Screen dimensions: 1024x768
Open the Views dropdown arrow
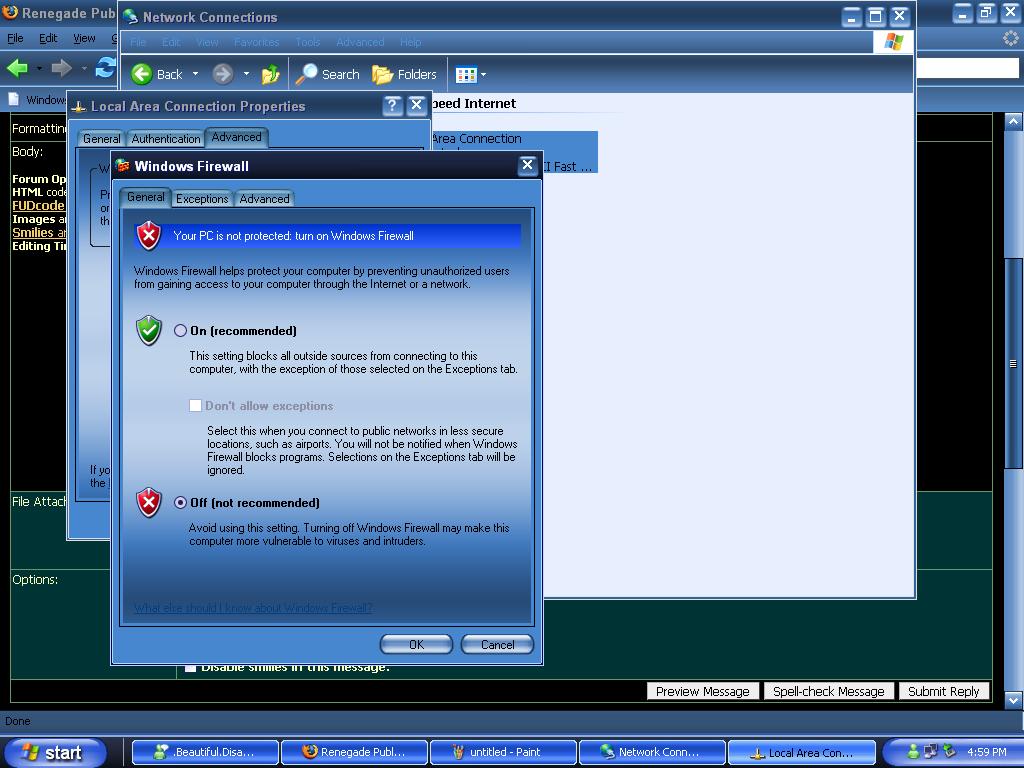tap(484, 74)
